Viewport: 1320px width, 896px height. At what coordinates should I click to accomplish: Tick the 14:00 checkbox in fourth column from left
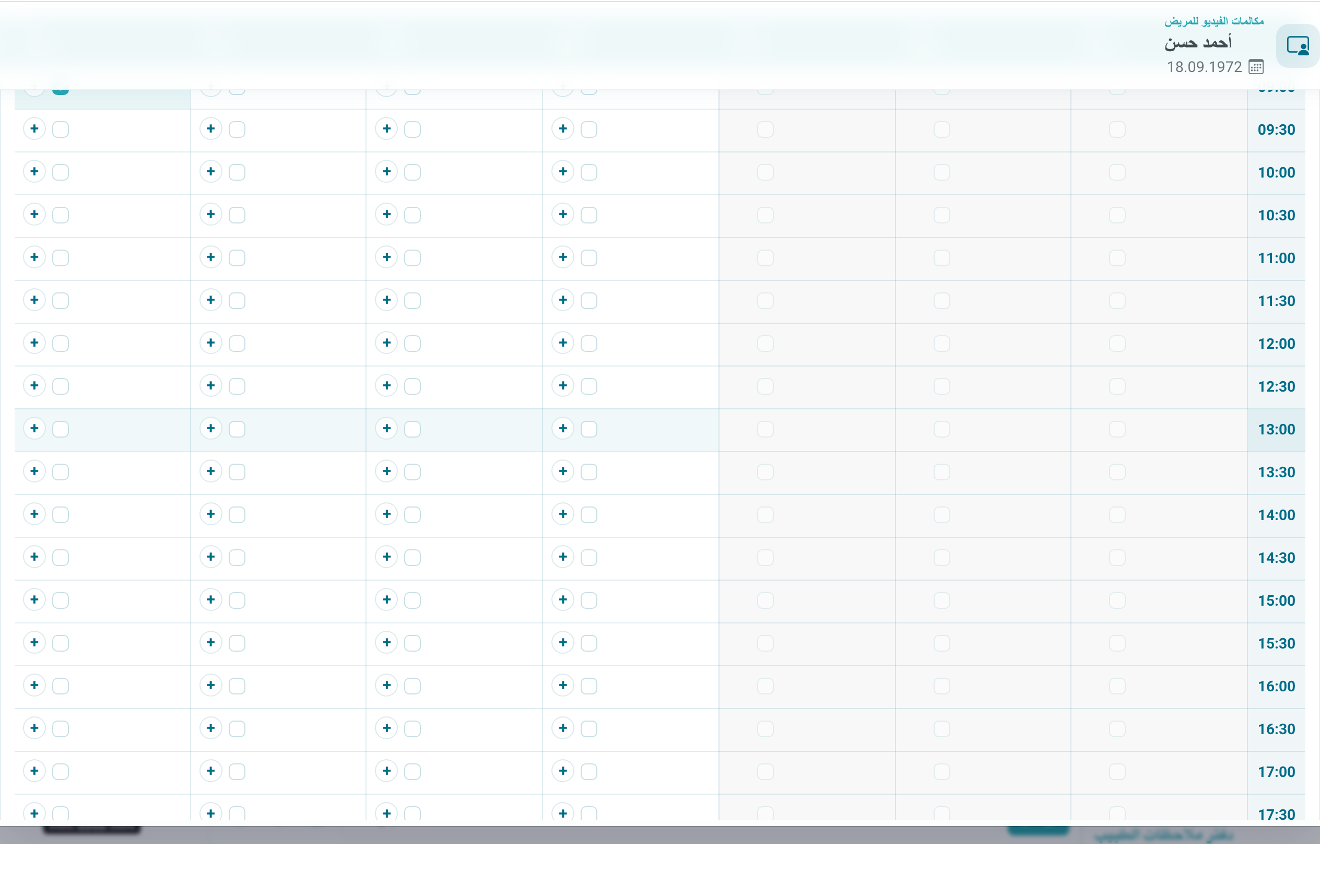589,514
